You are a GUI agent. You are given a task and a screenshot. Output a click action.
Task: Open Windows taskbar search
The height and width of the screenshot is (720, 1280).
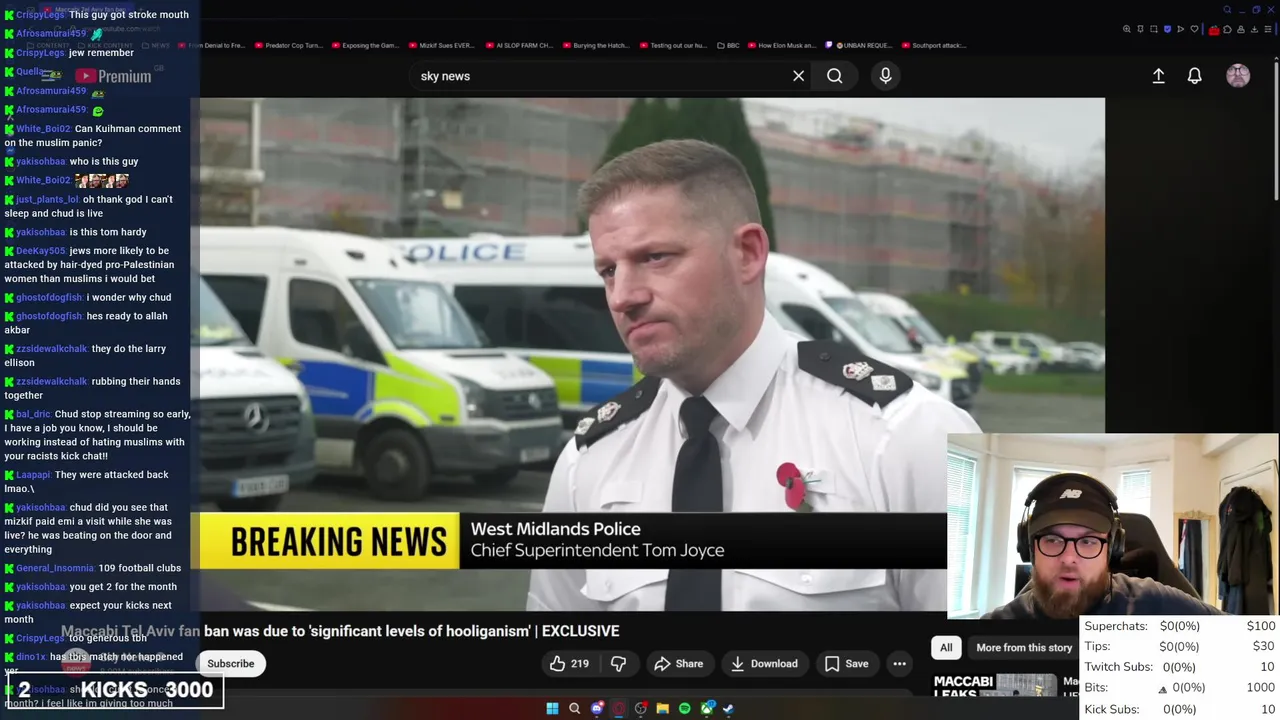574,708
